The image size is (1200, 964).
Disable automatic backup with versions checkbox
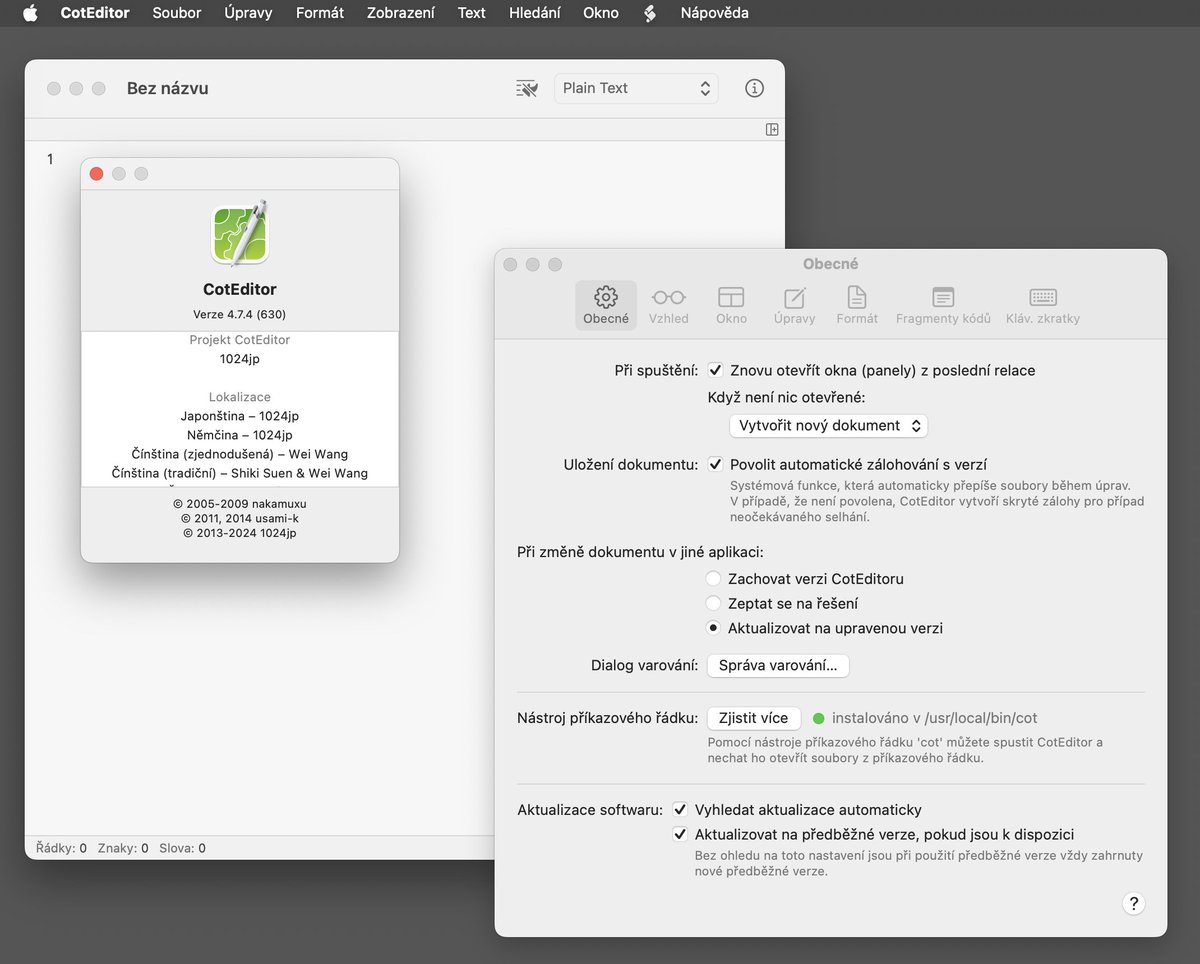coord(715,464)
